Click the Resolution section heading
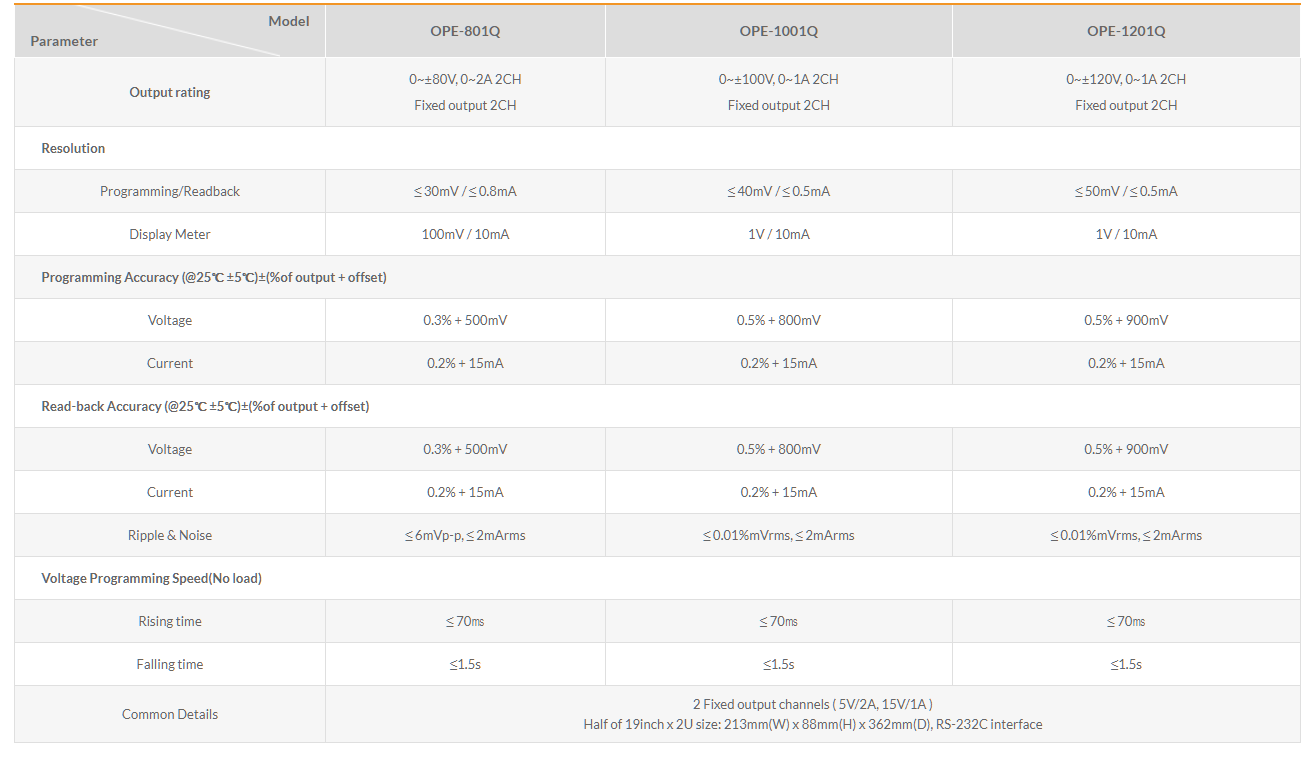1316x767 pixels. pos(73,148)
